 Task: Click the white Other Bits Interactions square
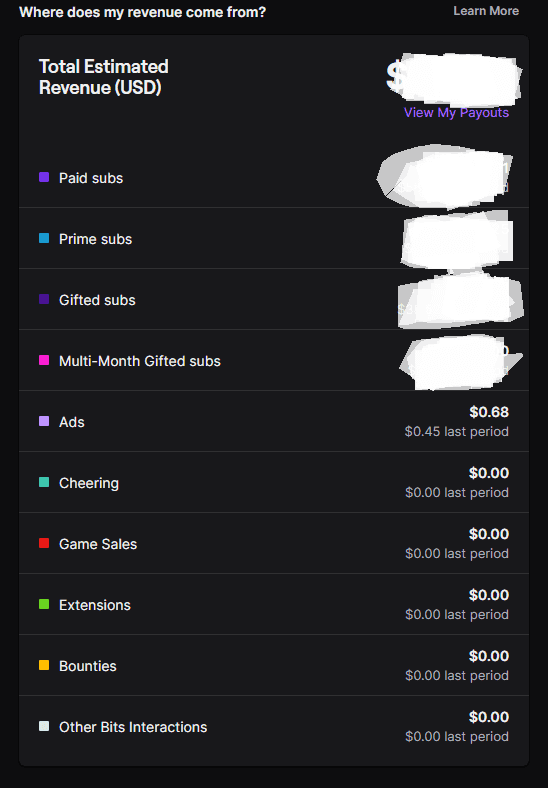(44, 726)
